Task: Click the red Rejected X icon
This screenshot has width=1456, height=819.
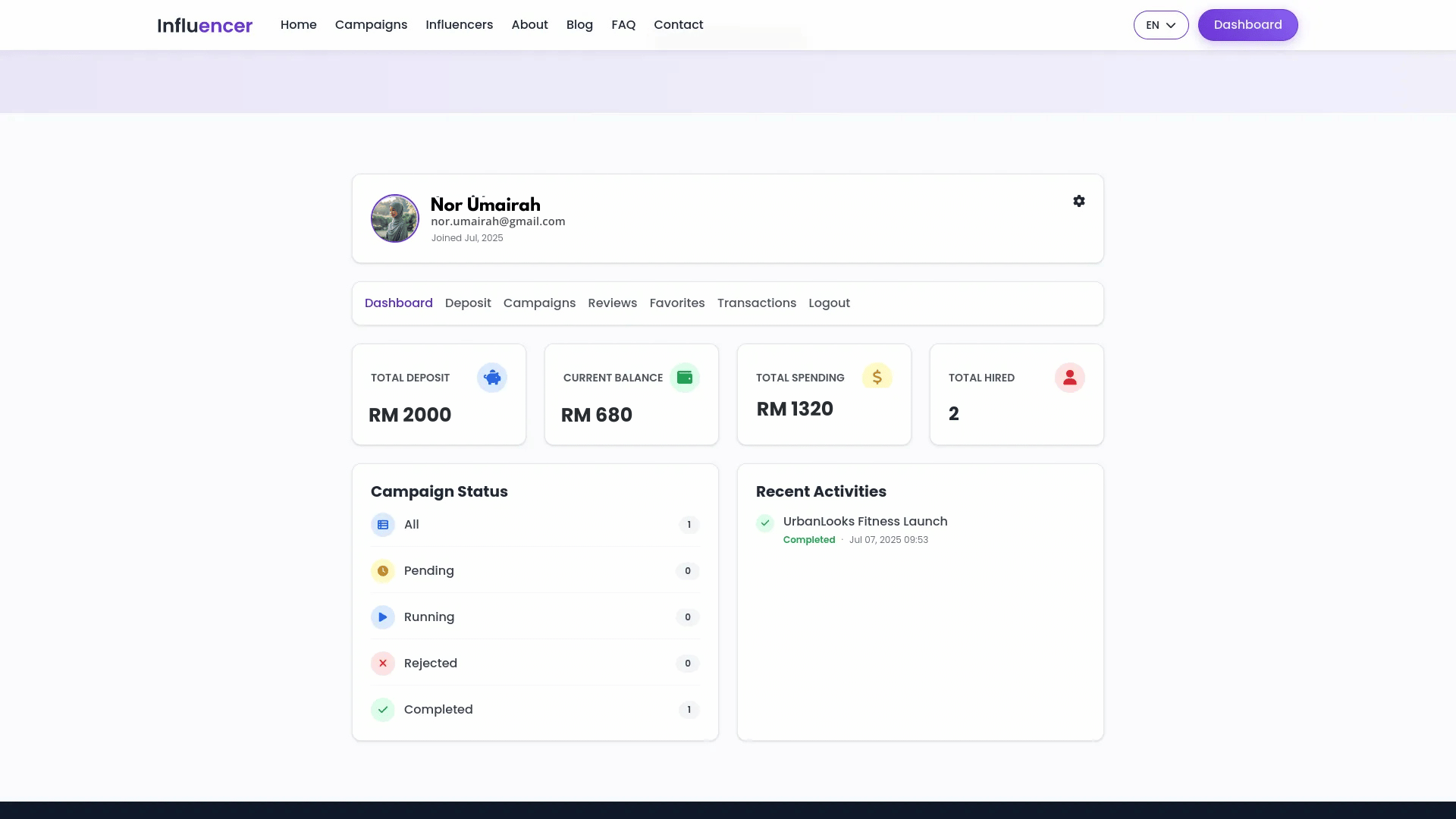Action: (x=383, y=664)
